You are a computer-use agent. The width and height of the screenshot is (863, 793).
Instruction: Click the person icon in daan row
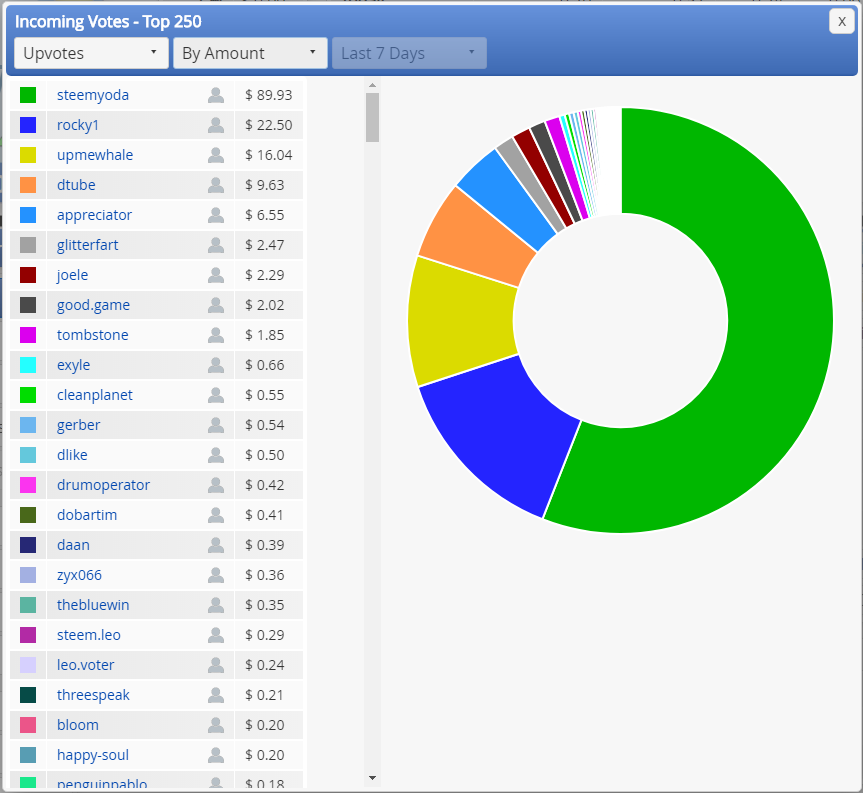point(216,545)
